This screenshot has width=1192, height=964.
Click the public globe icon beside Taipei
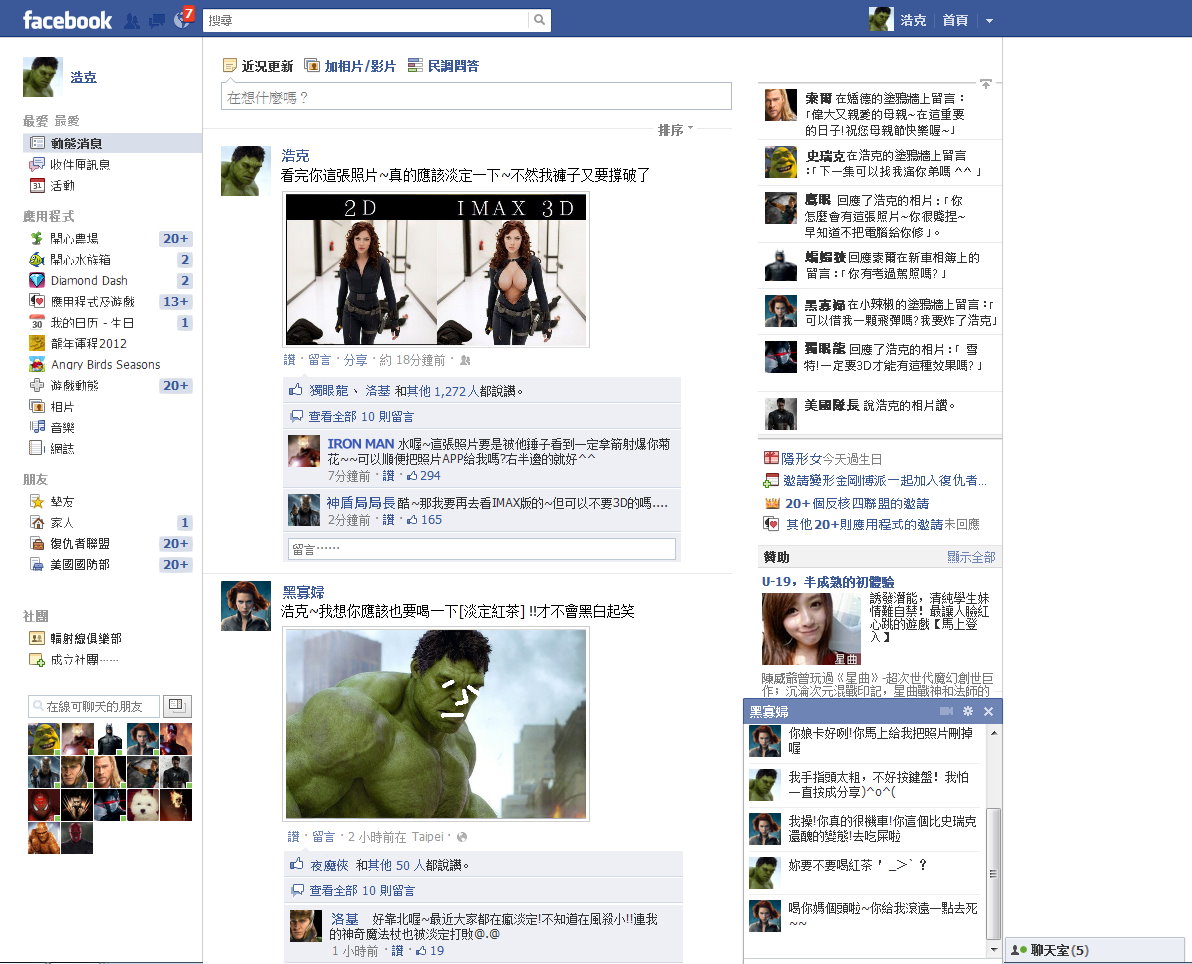click(461, 837)
